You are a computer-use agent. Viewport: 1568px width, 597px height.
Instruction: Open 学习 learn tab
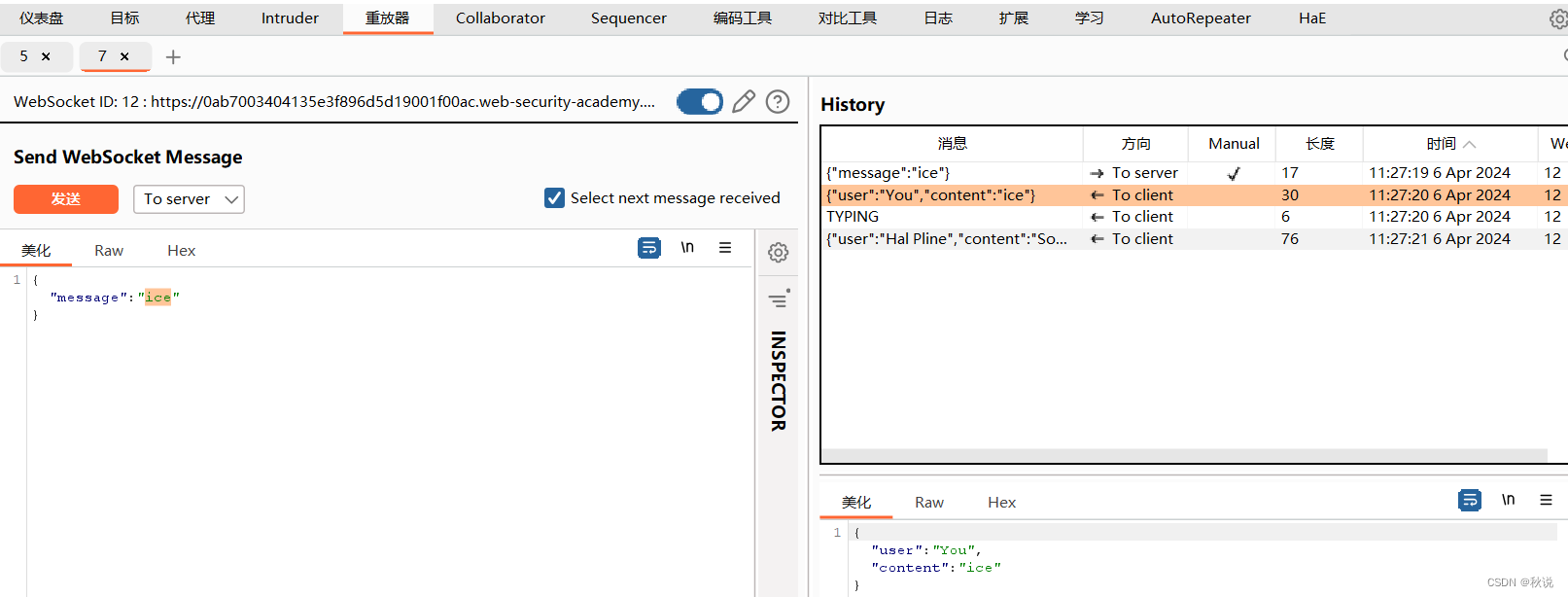(1090, 18)
